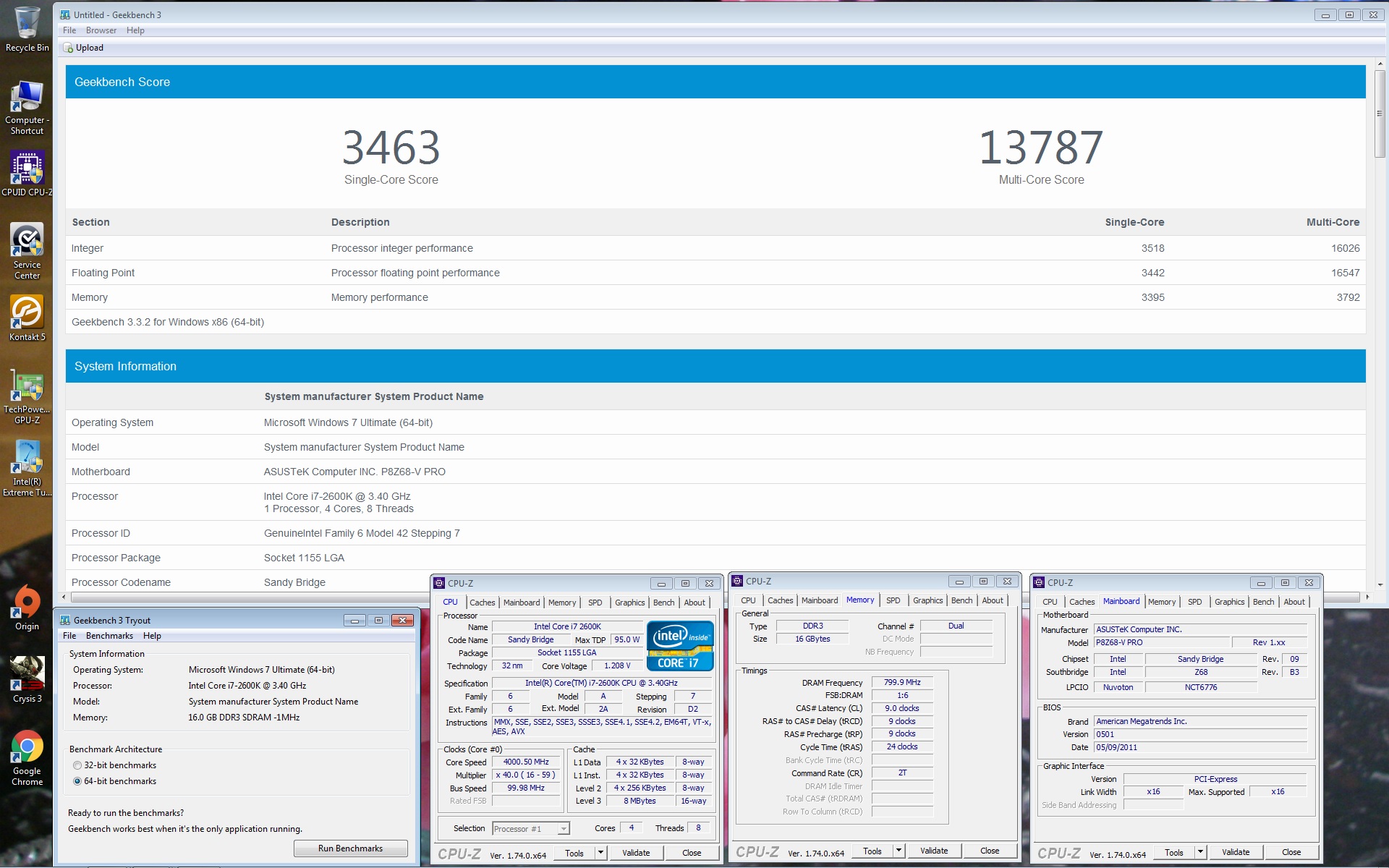The image size is (1389, 868).
Task: Open Benchmarks menu in Geekbench 3 Tryout
Action: [x=109, y=636]
